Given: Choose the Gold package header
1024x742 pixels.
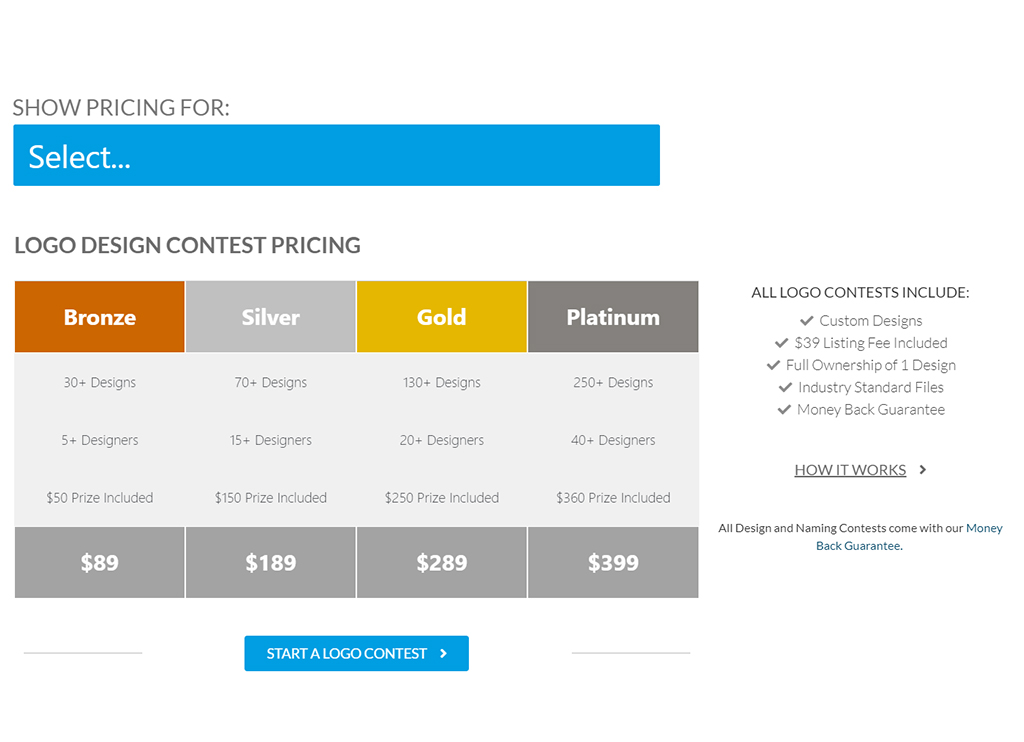Looking at the screenshot, I should (x=442, y=317).
